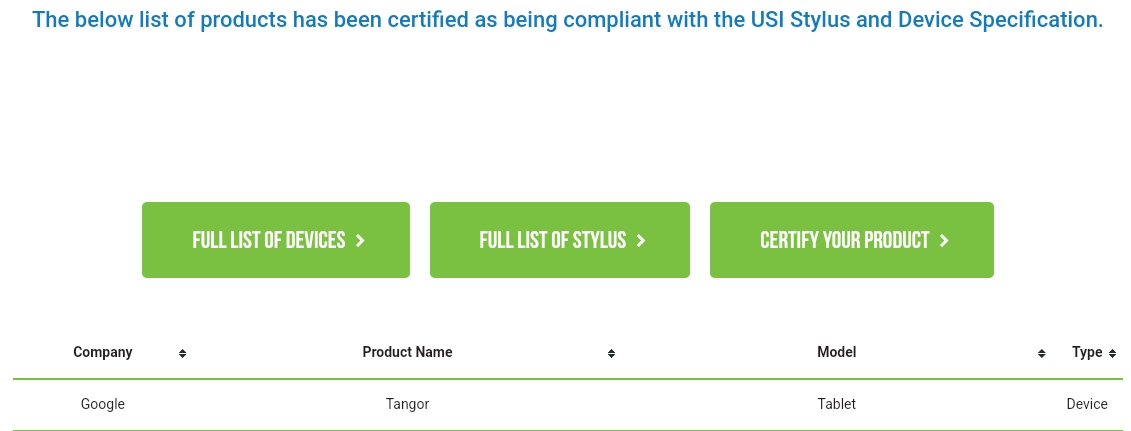Image resolution: width=1131 pixels, height=431 pixels.
Task: Click the certified products heading text
Action: [x=567, y=20]
